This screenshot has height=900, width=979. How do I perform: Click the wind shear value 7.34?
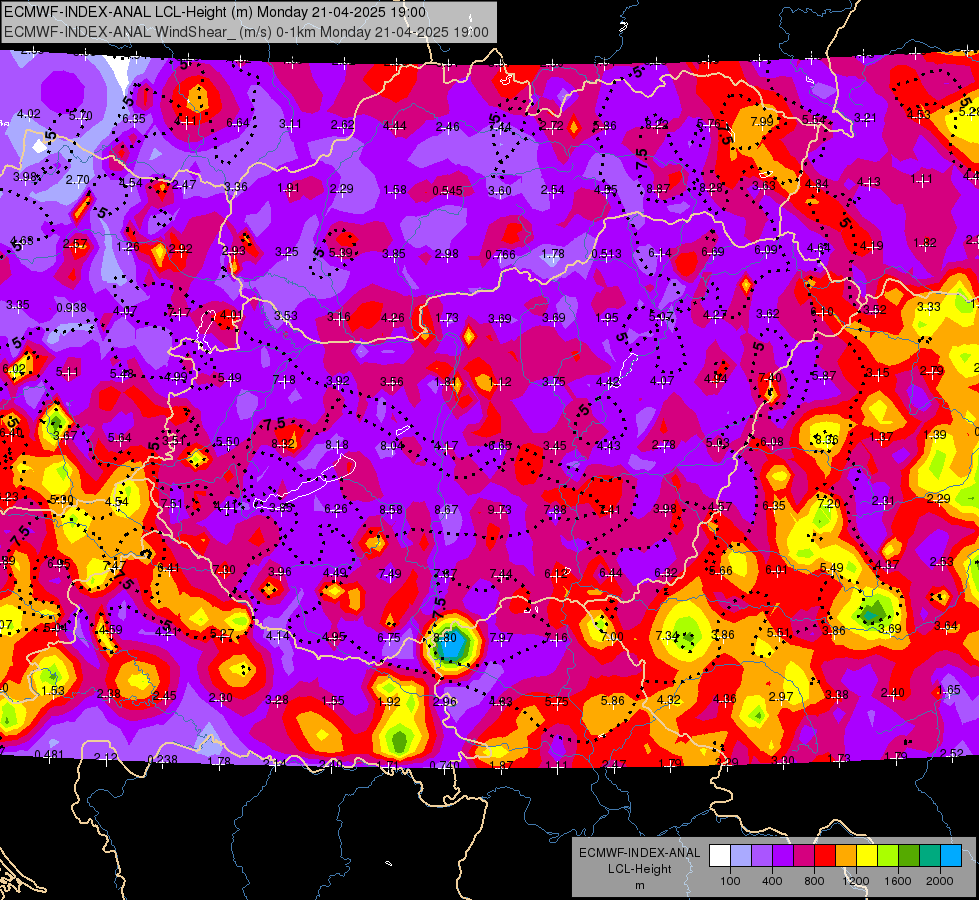(667, 635)
